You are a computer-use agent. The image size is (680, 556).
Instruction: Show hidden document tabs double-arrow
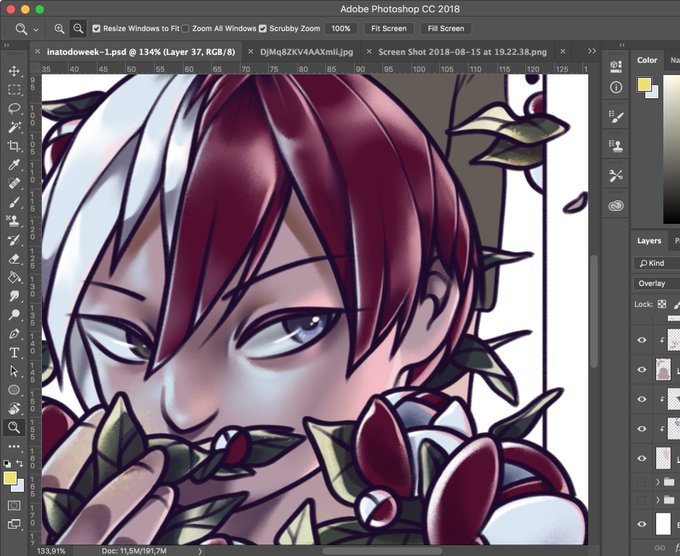pyautogui.click(x=592, y=51)
